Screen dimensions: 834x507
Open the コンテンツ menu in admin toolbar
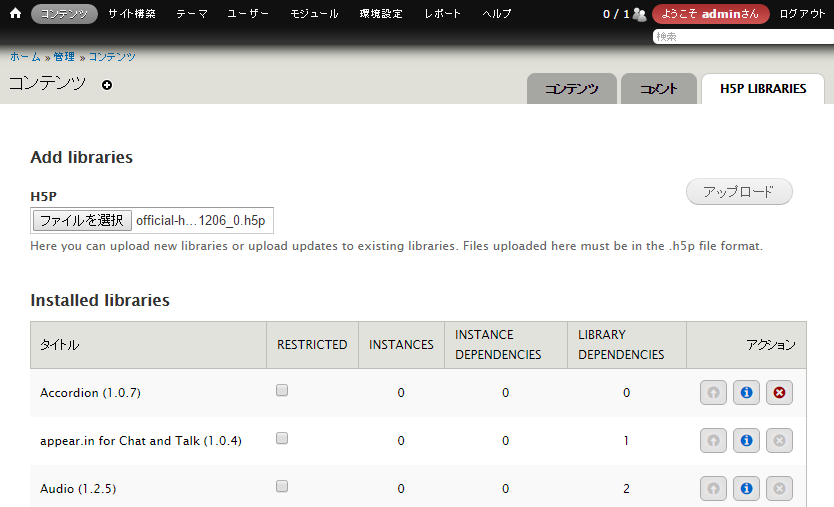(x=64, y=14)
